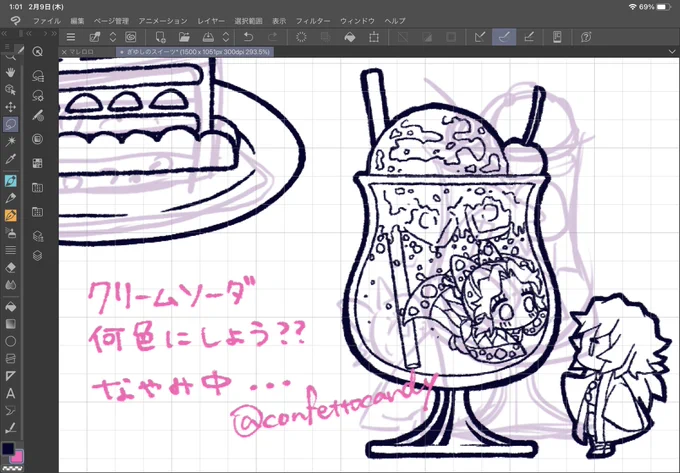The height and width of the screenshot is (473, 680).
Task: Open the Tool Property palette icon
Action: coord(38,95)
